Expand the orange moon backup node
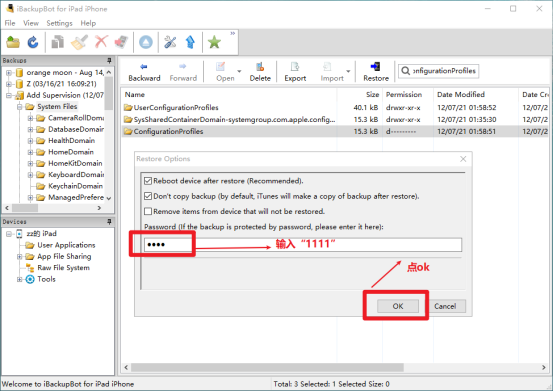 pyautogui.click(x=9, y=73)
